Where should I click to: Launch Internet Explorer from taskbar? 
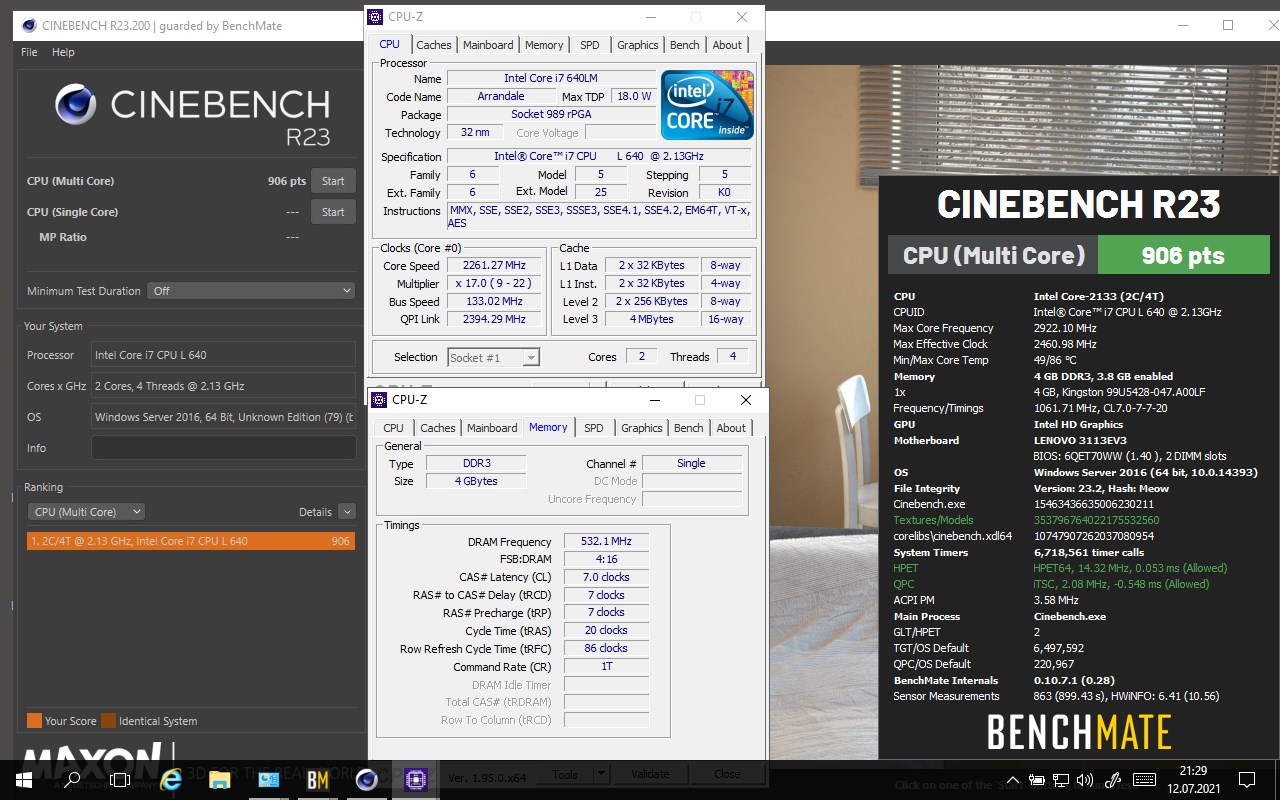click(171, 780)
